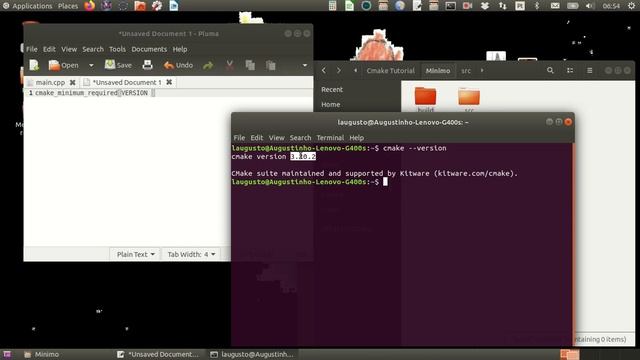Open the terminal Search menu
The height and width of the screenshot is (360, 640).
(x=300, y=138)
